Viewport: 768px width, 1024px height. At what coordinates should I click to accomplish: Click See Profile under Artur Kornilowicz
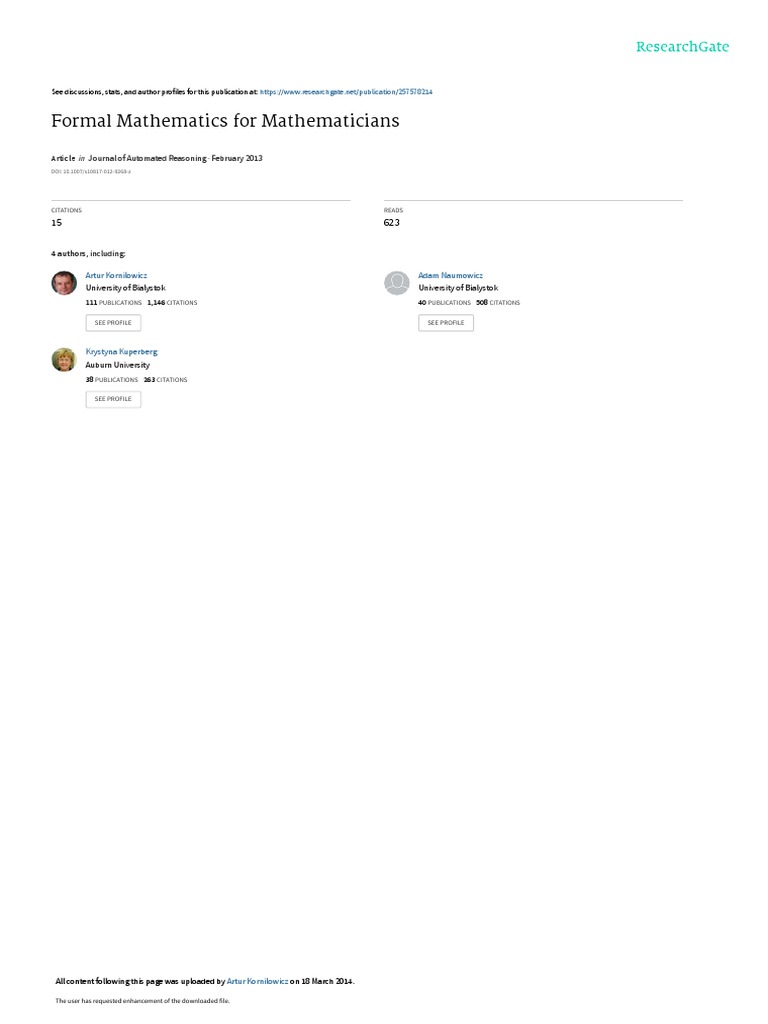pyautogui.click(x=113, y=323)
